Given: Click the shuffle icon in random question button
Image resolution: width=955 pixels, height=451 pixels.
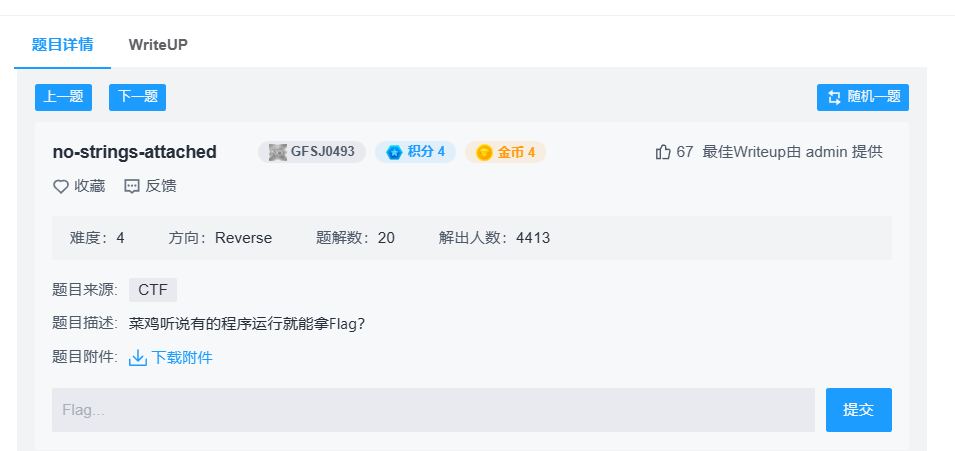Looking at the screenshot, I should tap(834, 97).
